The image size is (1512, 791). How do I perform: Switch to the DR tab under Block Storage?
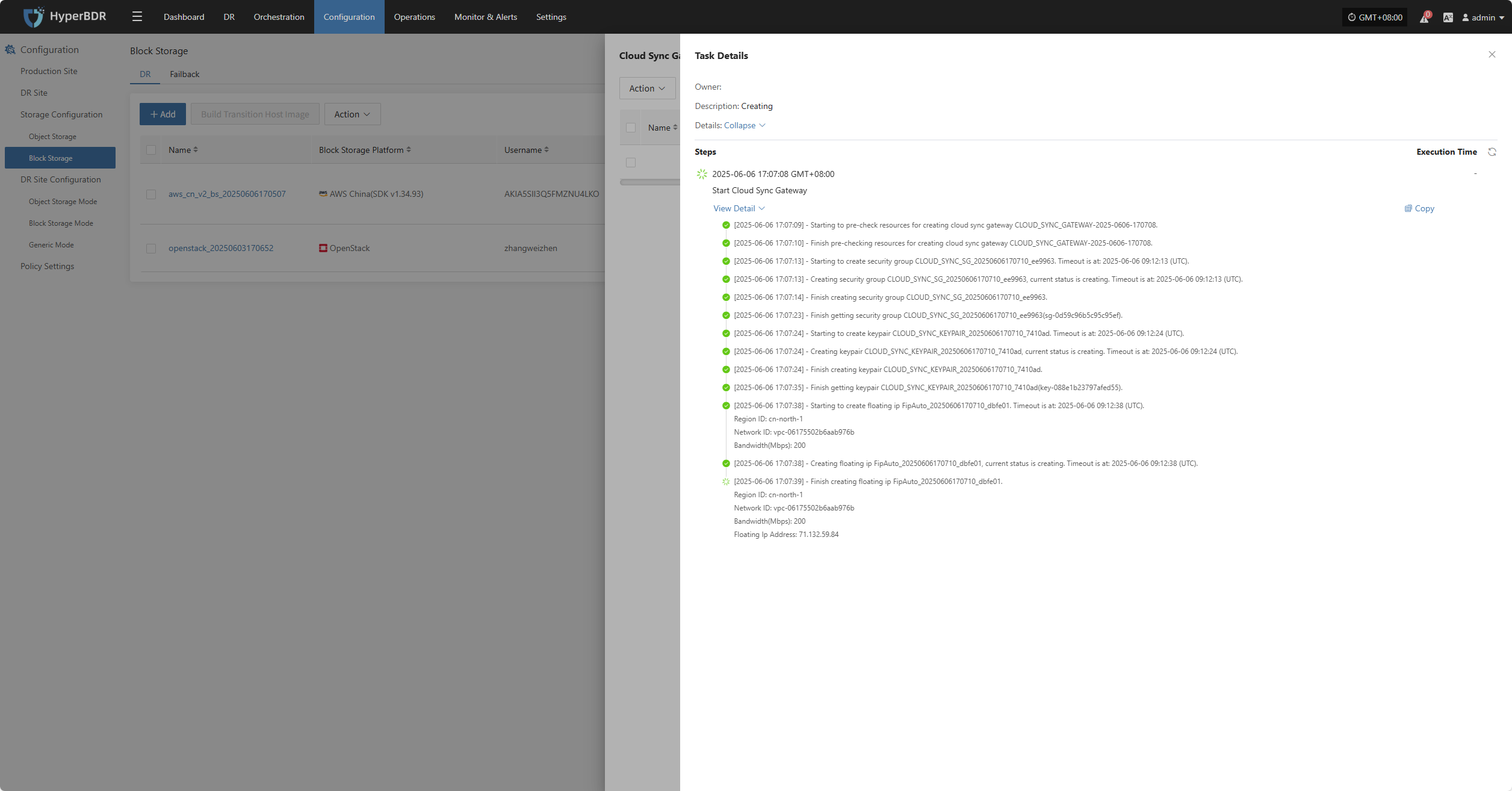tap(145, 74)
